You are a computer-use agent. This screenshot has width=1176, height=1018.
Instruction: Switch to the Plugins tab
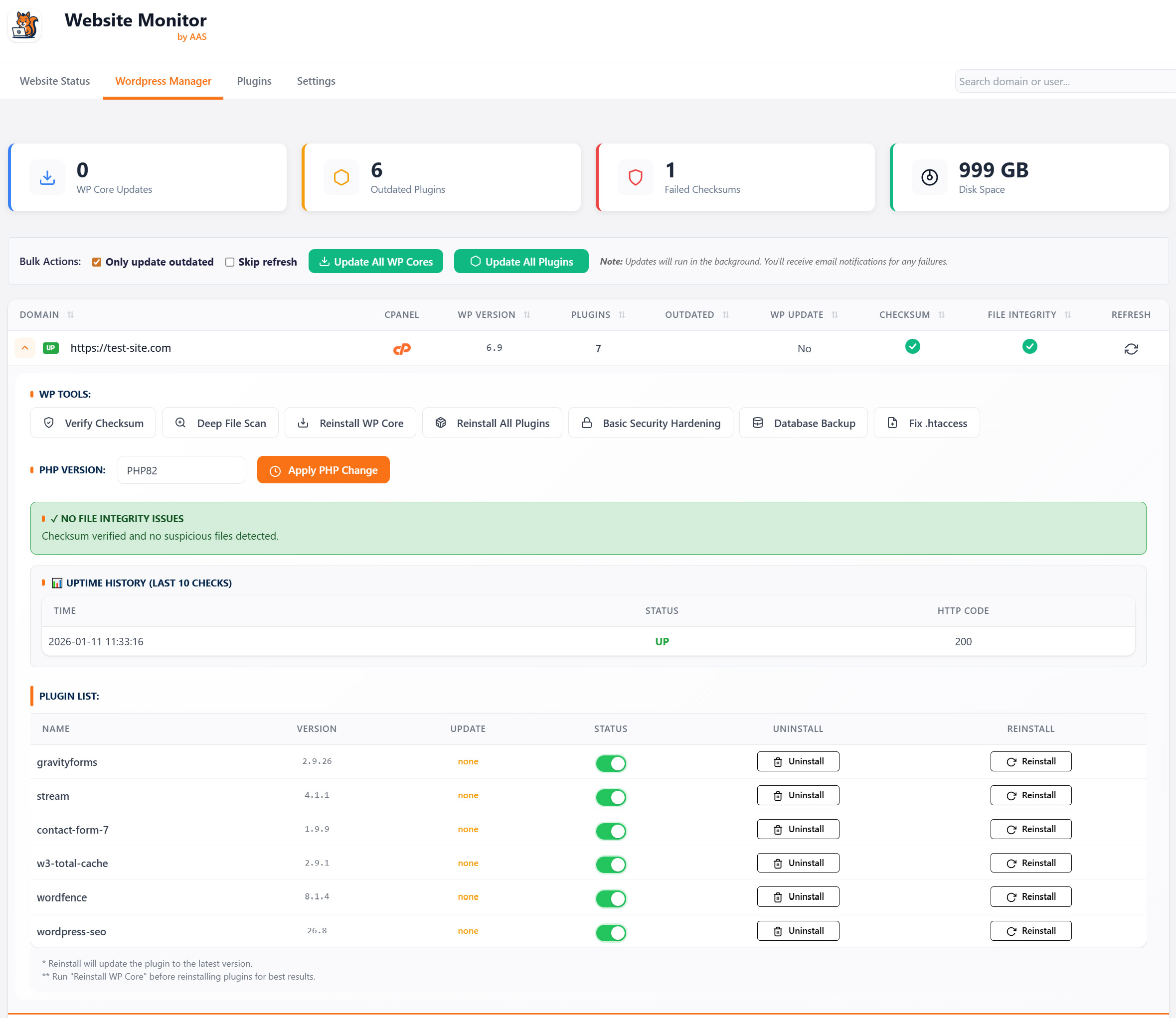tap(254, 81)
